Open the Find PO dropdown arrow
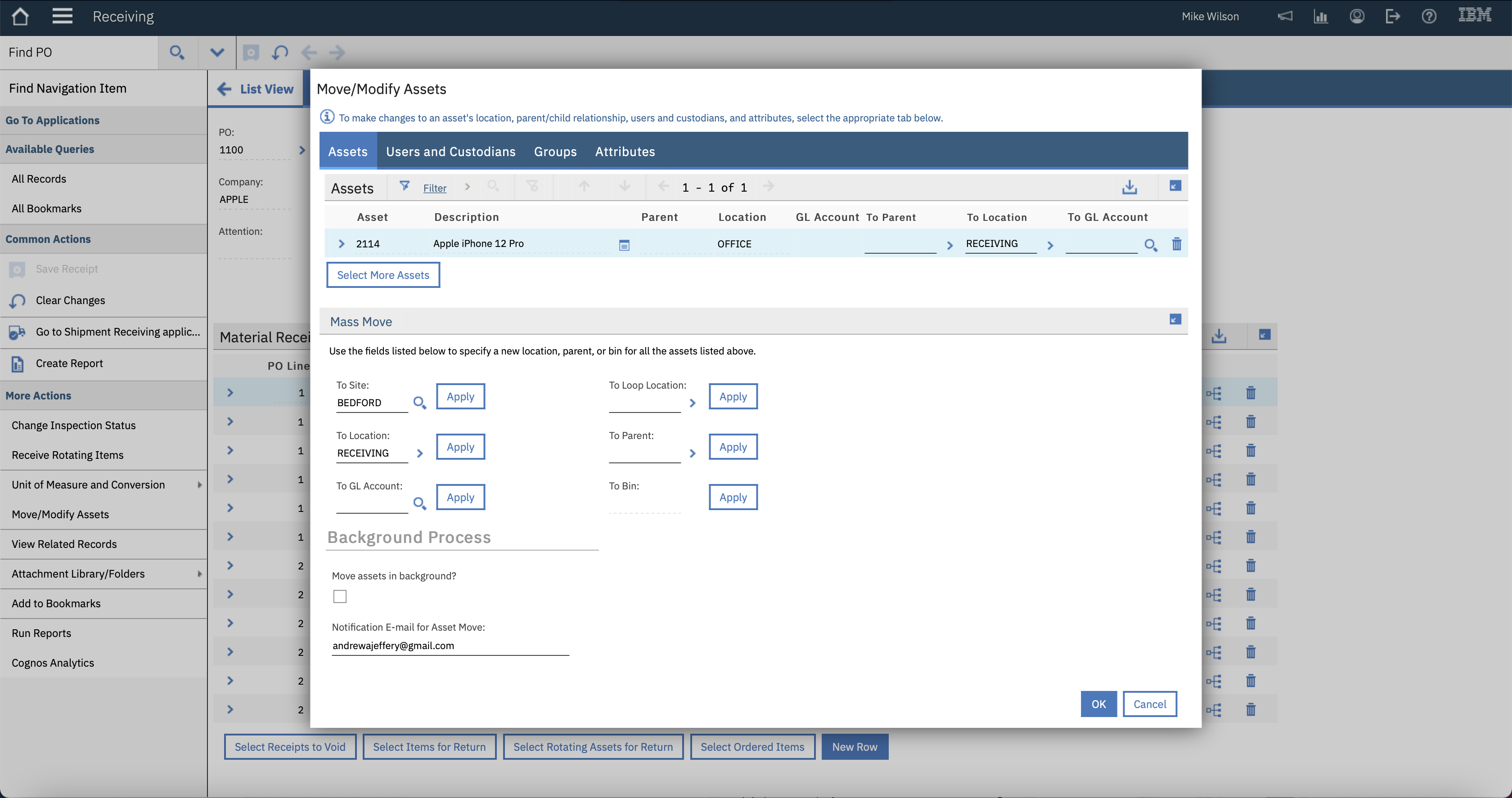1512x798 pixels. (216, 52)
